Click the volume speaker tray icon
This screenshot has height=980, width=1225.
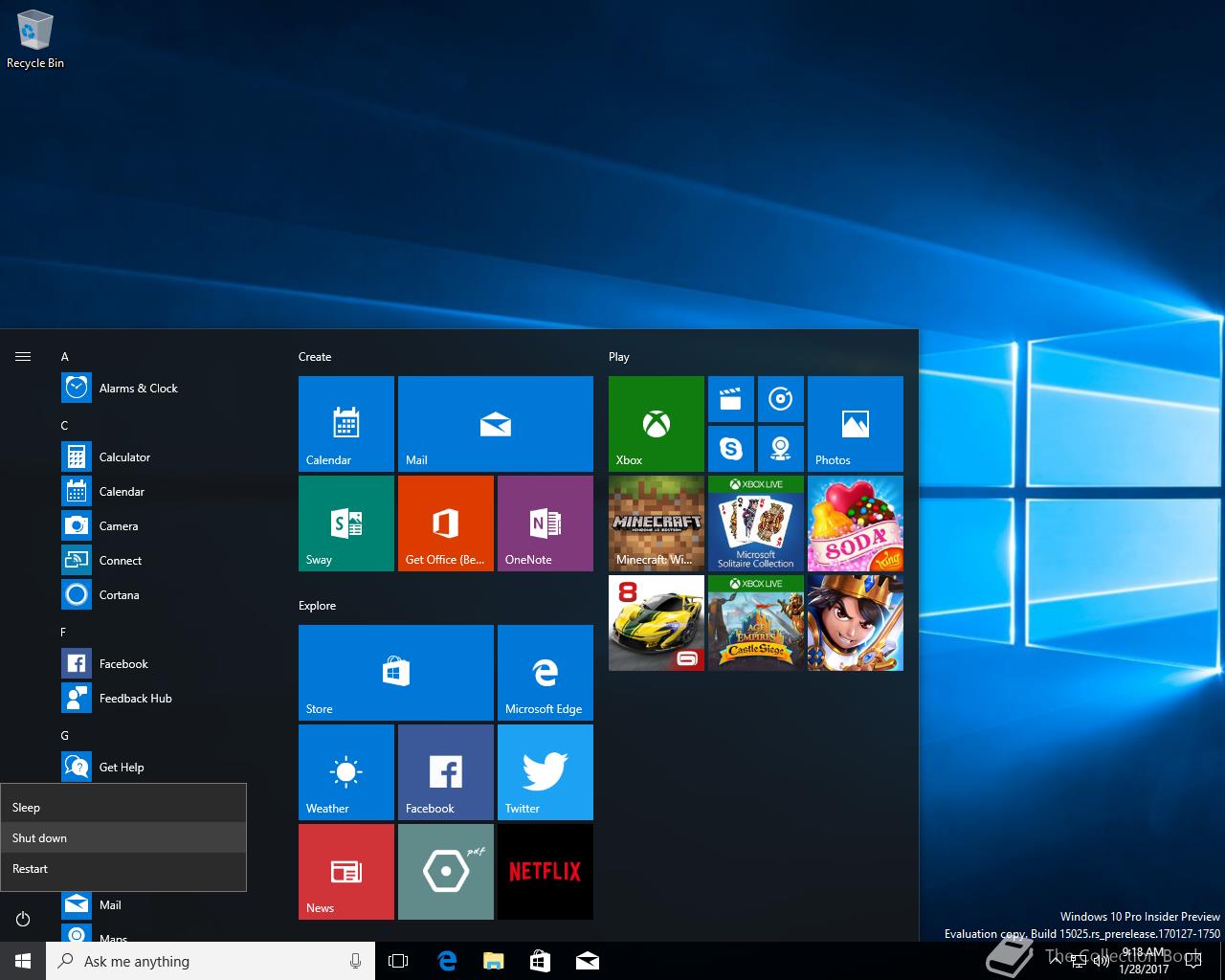[1101, 961]
